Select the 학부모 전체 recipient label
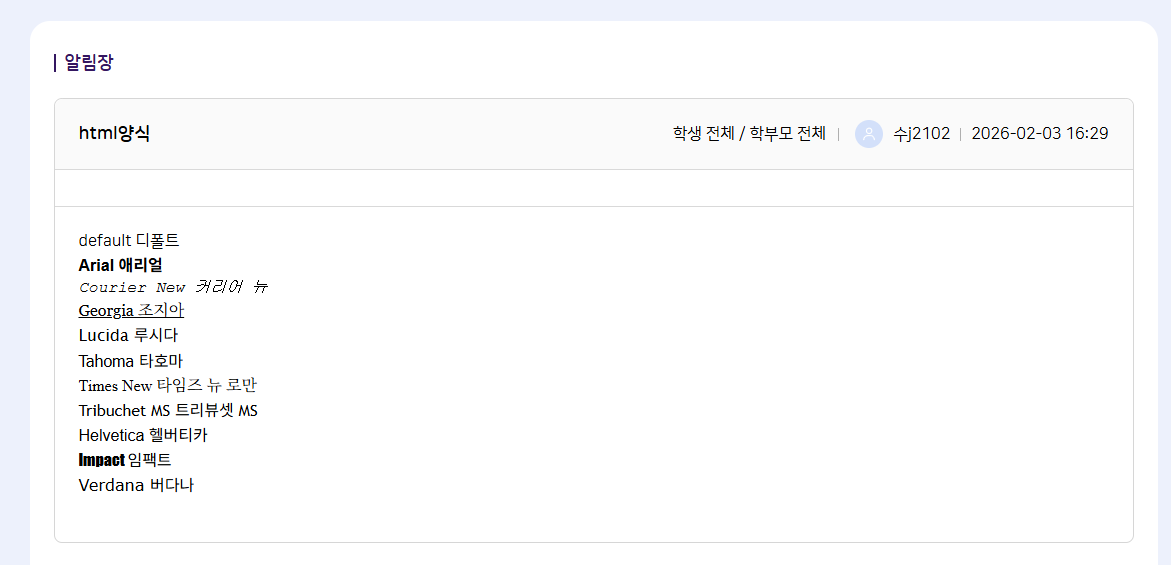 (787, 134)
